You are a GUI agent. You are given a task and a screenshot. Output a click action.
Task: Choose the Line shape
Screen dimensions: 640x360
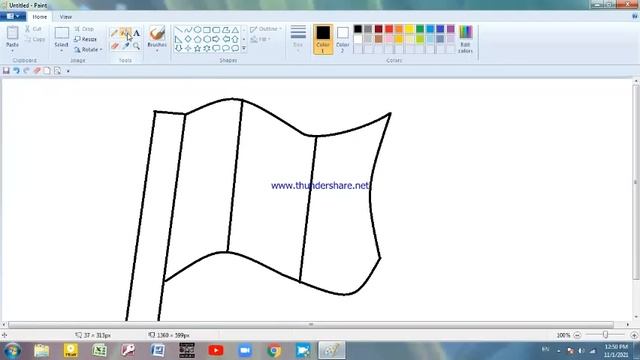click(178, 30)
